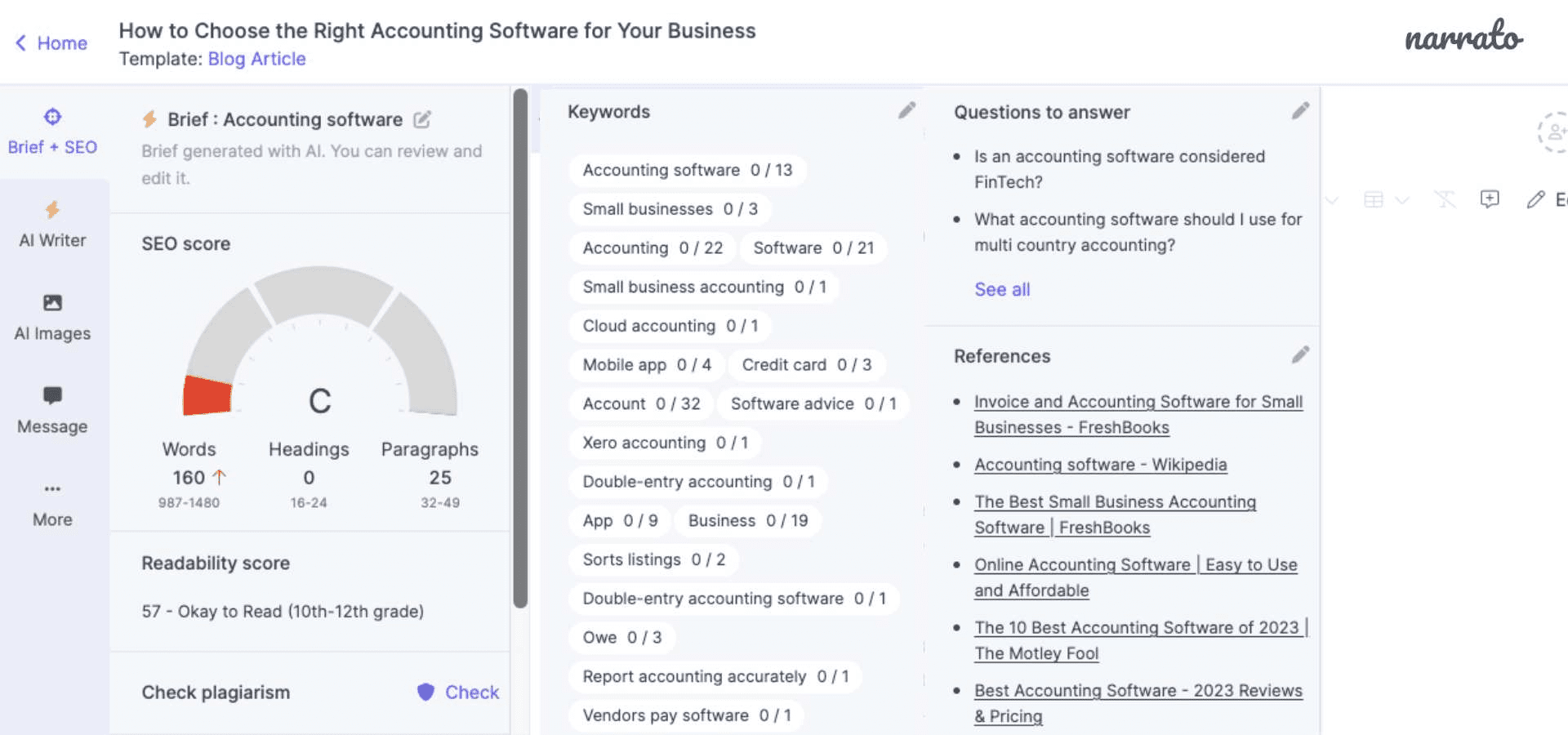Viewport: 1568px width, 735px height.
Task: Click the SEO score gauge
Action: (x=320, y=343)
